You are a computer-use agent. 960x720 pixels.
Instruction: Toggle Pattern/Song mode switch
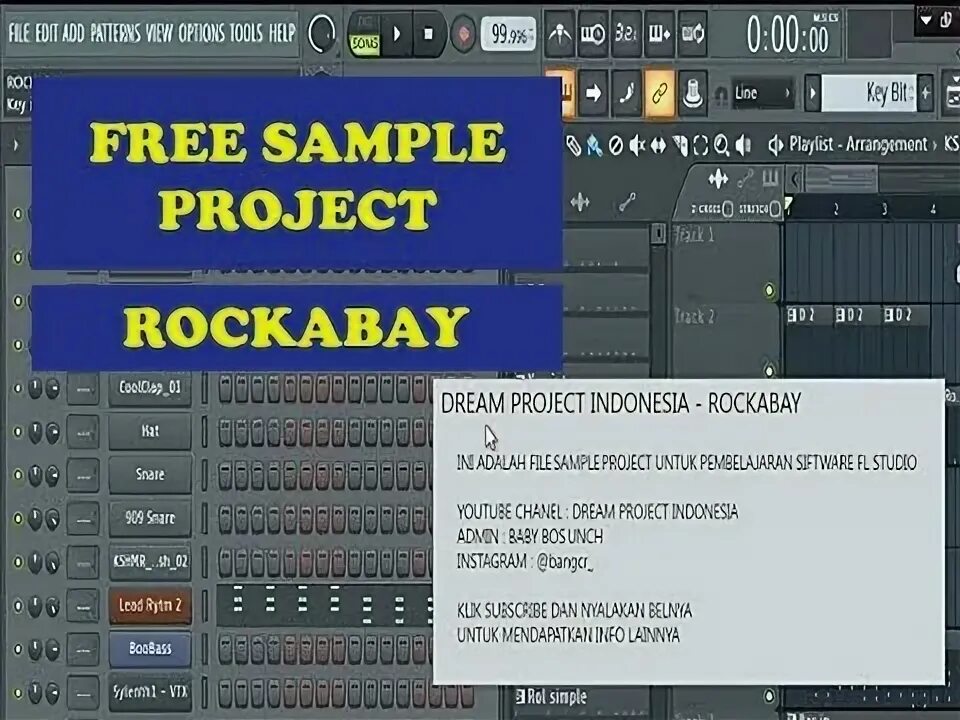tap(364, 34)
